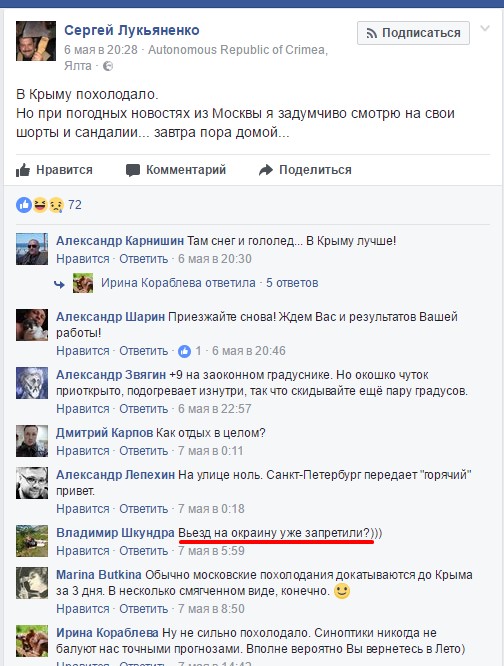Open the Autonomous Republic of Crimea location link

(238, 50)
